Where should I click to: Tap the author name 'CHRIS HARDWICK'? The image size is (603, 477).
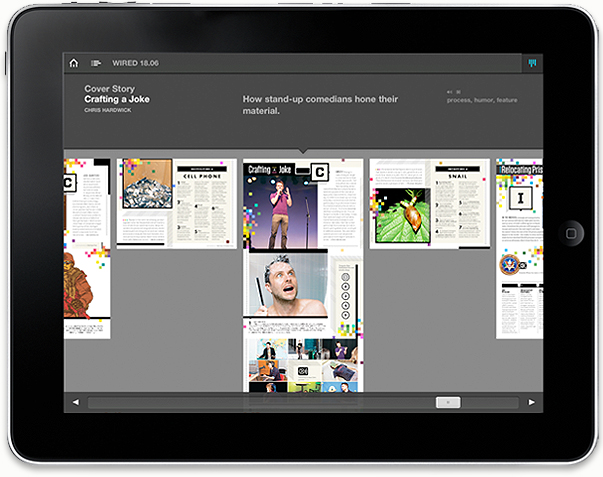[x=108, y=110]
